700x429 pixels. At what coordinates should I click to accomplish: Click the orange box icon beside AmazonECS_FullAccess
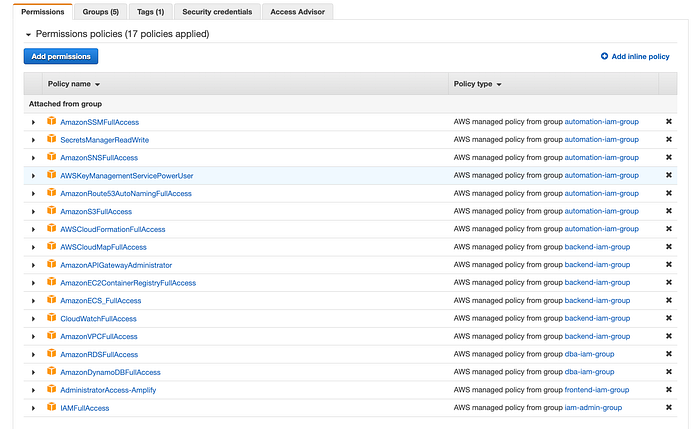tap(52, 300)
